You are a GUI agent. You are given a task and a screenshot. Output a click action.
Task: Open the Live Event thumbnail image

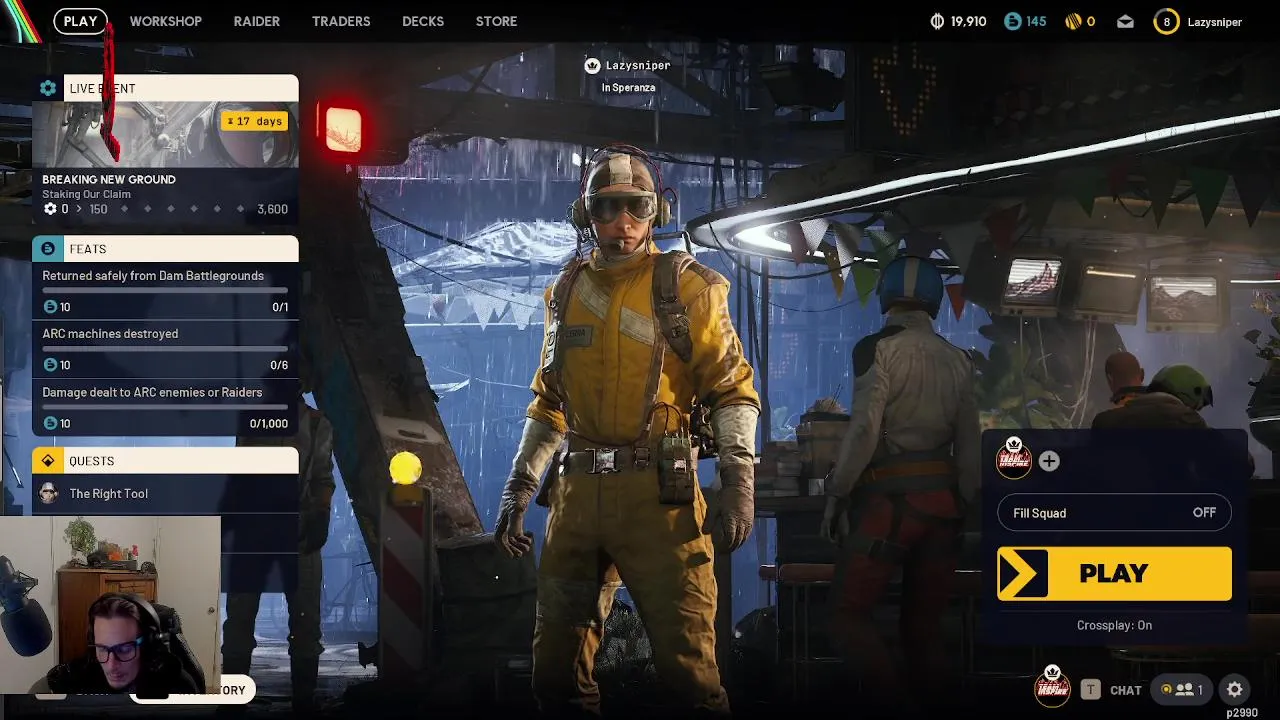click(x=165, y=134)
